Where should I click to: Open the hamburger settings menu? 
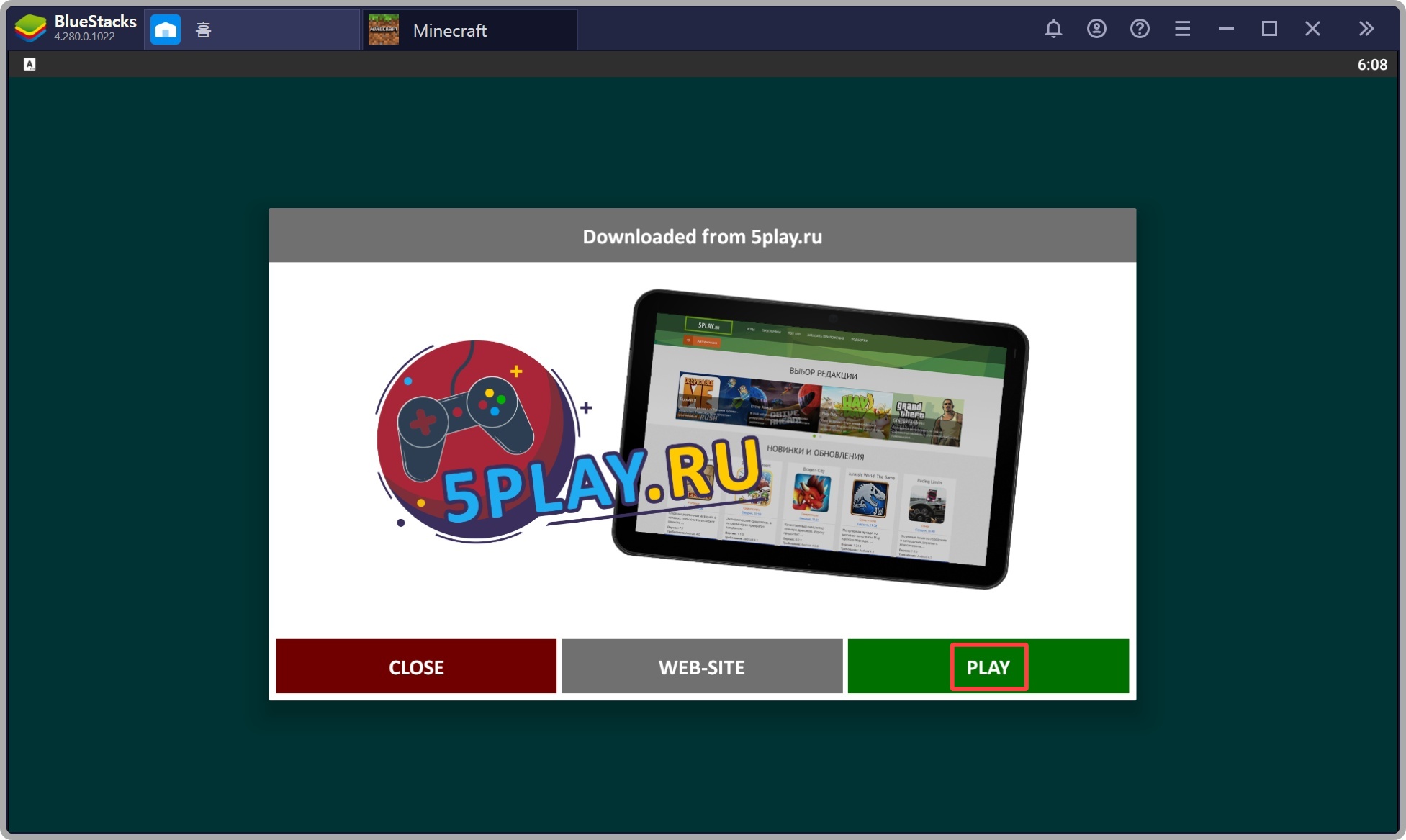click(x=1182, y=29)
